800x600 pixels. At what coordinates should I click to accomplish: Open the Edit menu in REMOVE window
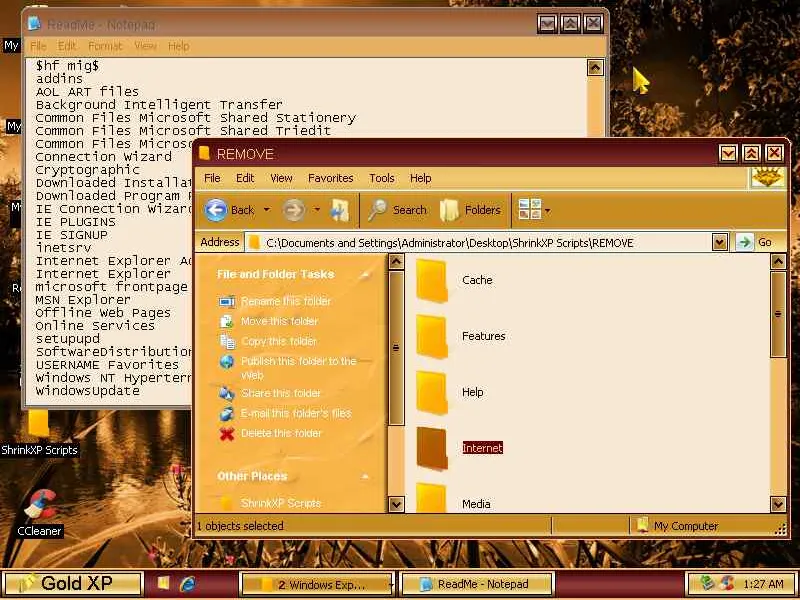pos(245,178)
